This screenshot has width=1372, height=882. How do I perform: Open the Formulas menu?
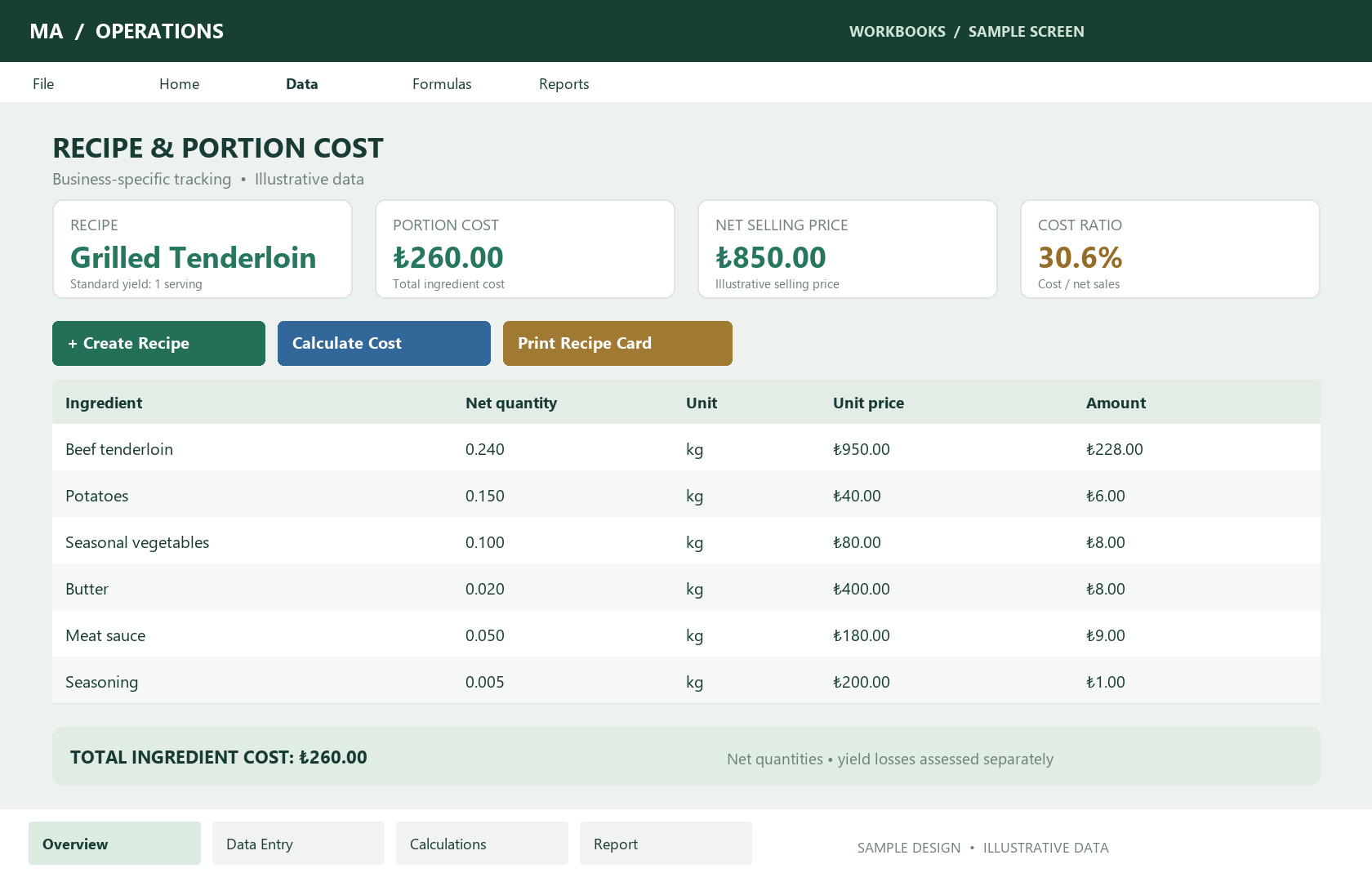tap(442, 83)
